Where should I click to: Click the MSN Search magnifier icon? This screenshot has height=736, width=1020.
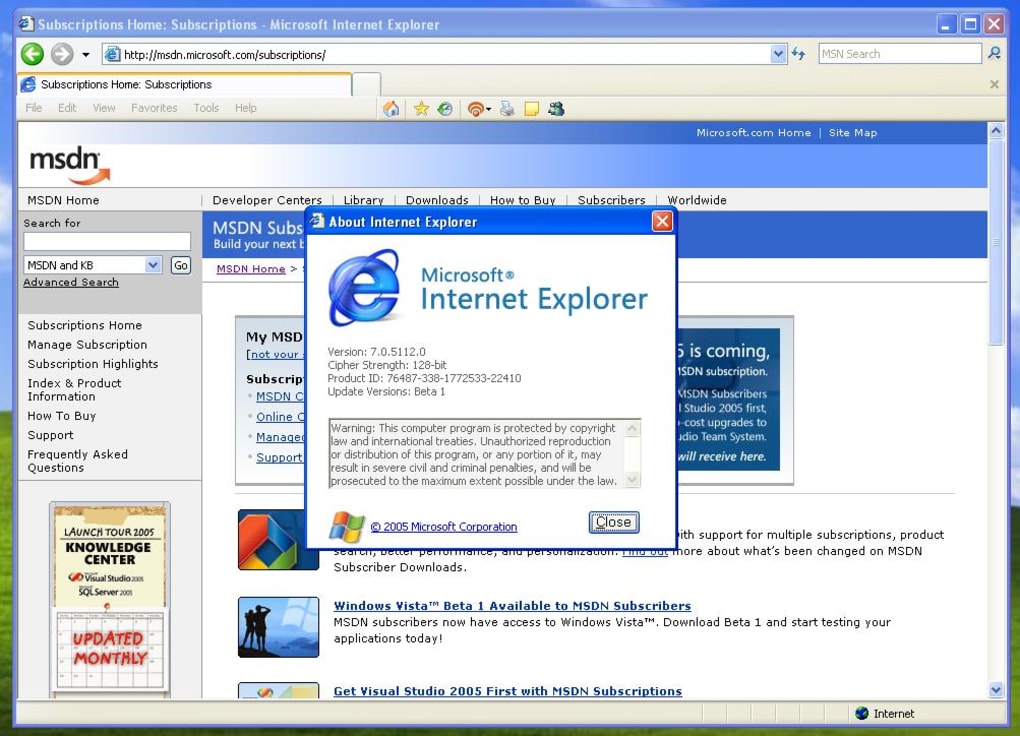pos(994,53)
